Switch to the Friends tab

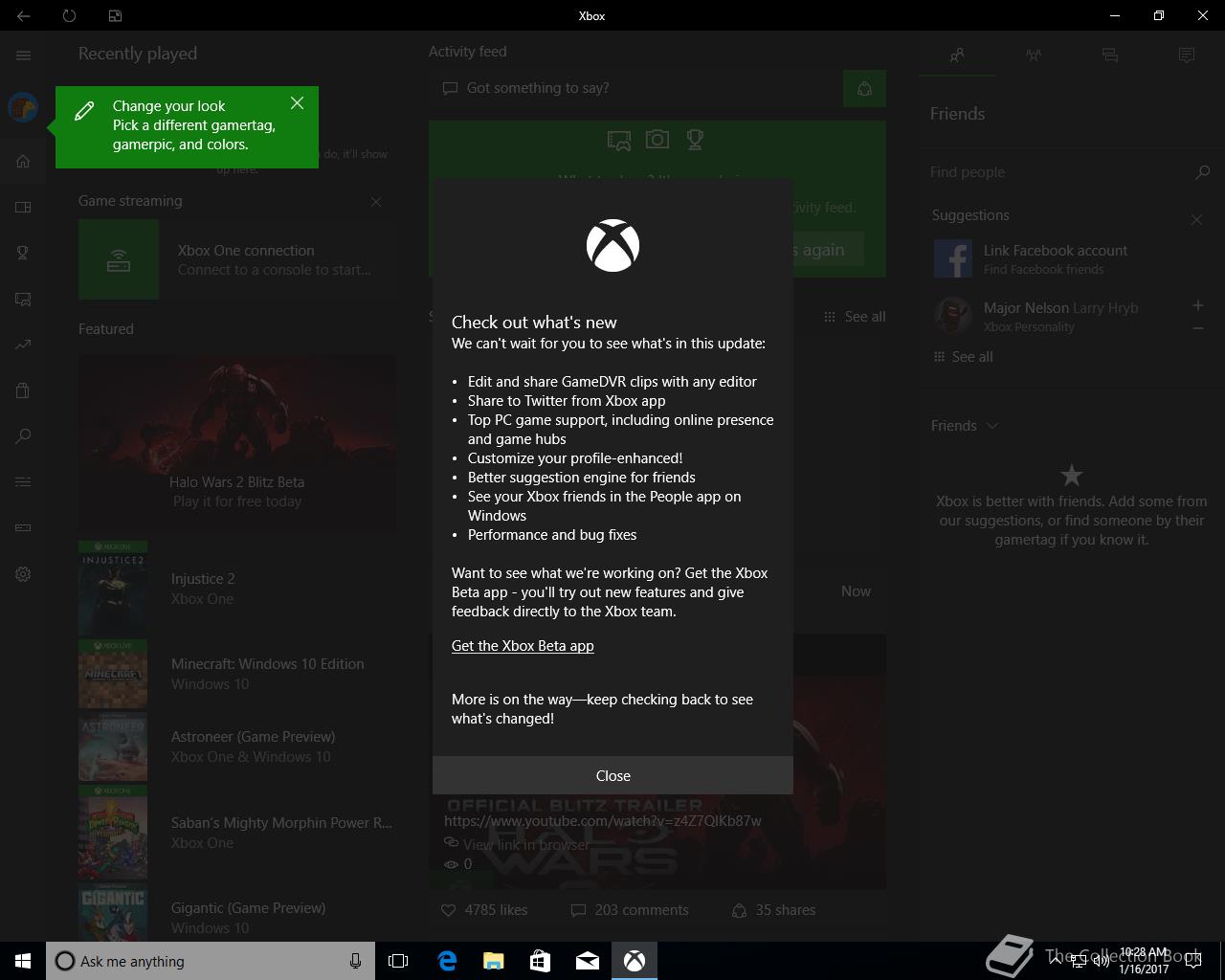956,56
